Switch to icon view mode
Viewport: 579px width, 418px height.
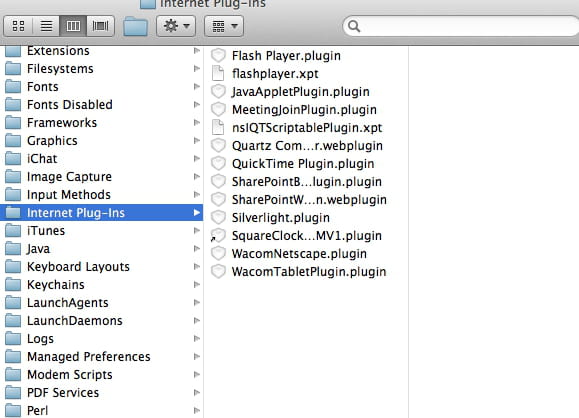[x=18, y=26]
